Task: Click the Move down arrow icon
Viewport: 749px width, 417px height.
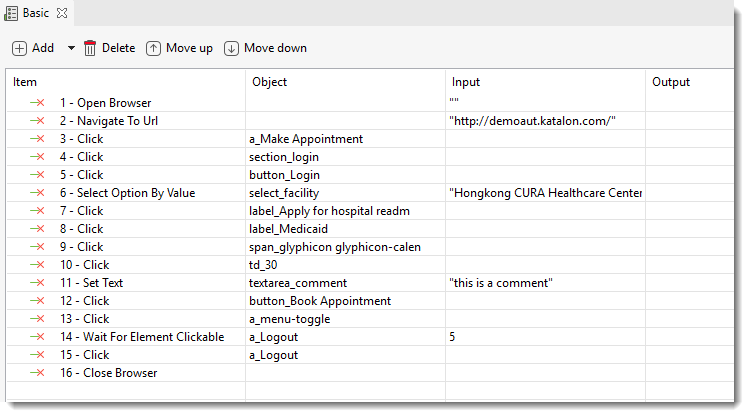Action: click(x=231, y=48)
